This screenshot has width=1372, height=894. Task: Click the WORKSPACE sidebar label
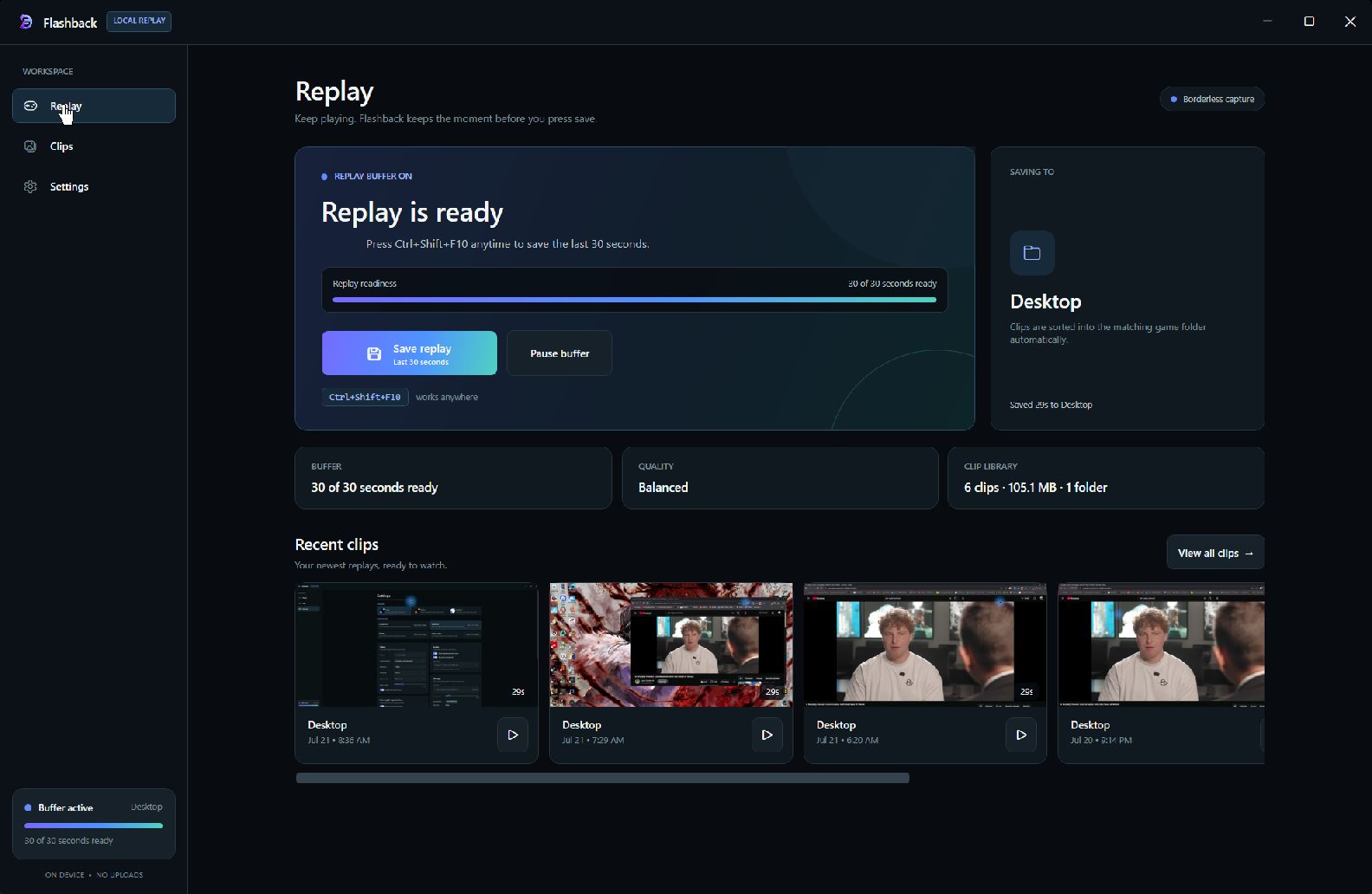tap(48, 71)
